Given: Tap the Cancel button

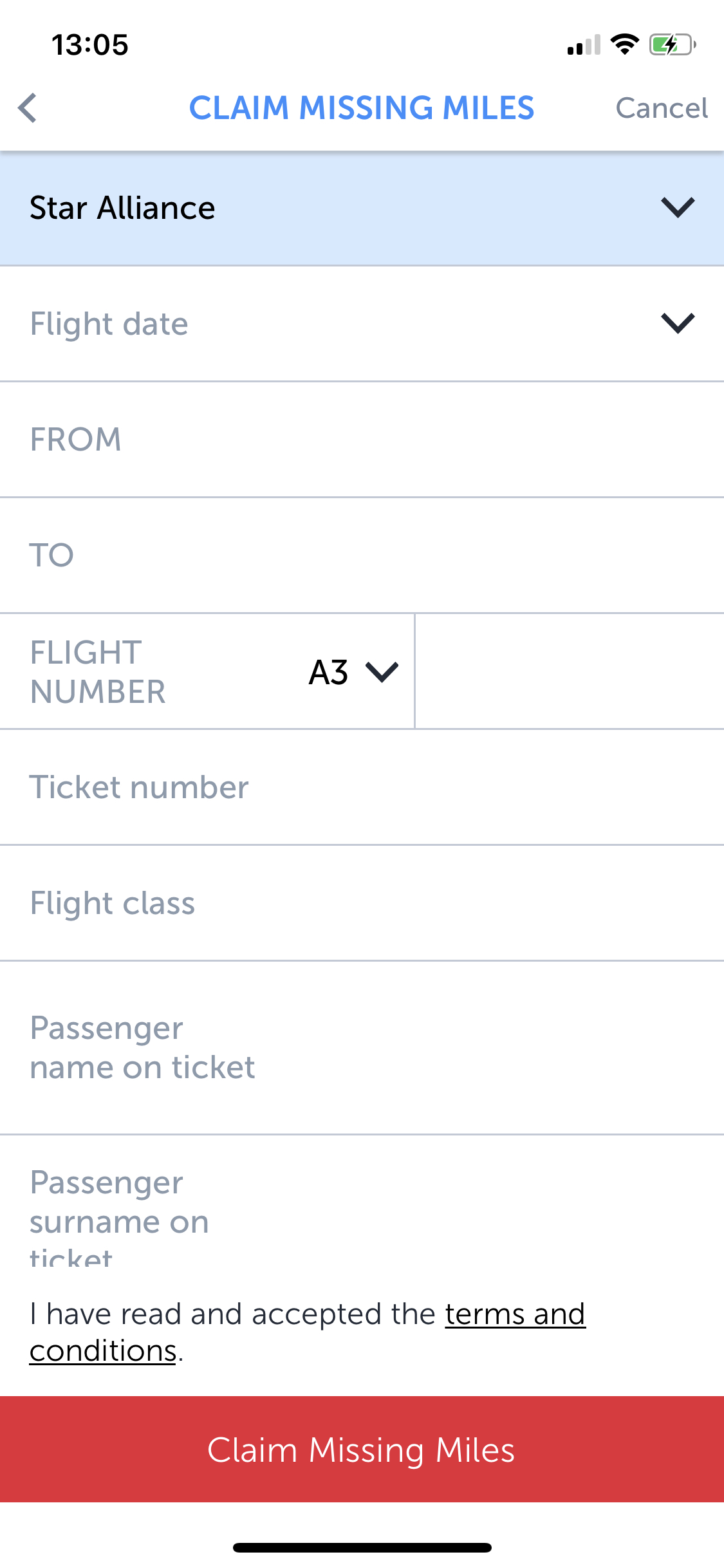Looking at the screenshot, I should 662,108.
